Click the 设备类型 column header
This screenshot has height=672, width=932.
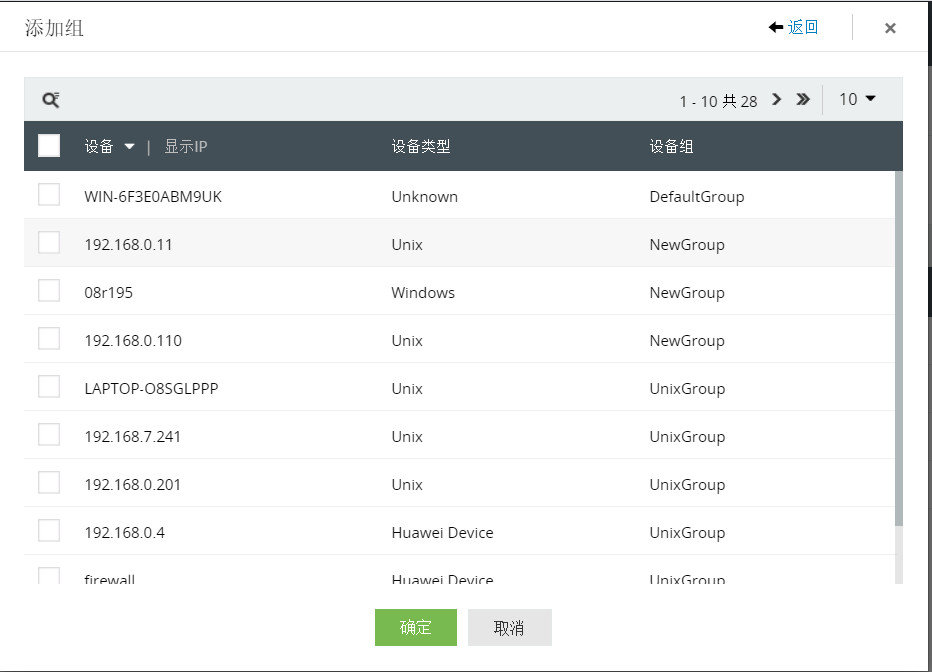click(421, 147)
